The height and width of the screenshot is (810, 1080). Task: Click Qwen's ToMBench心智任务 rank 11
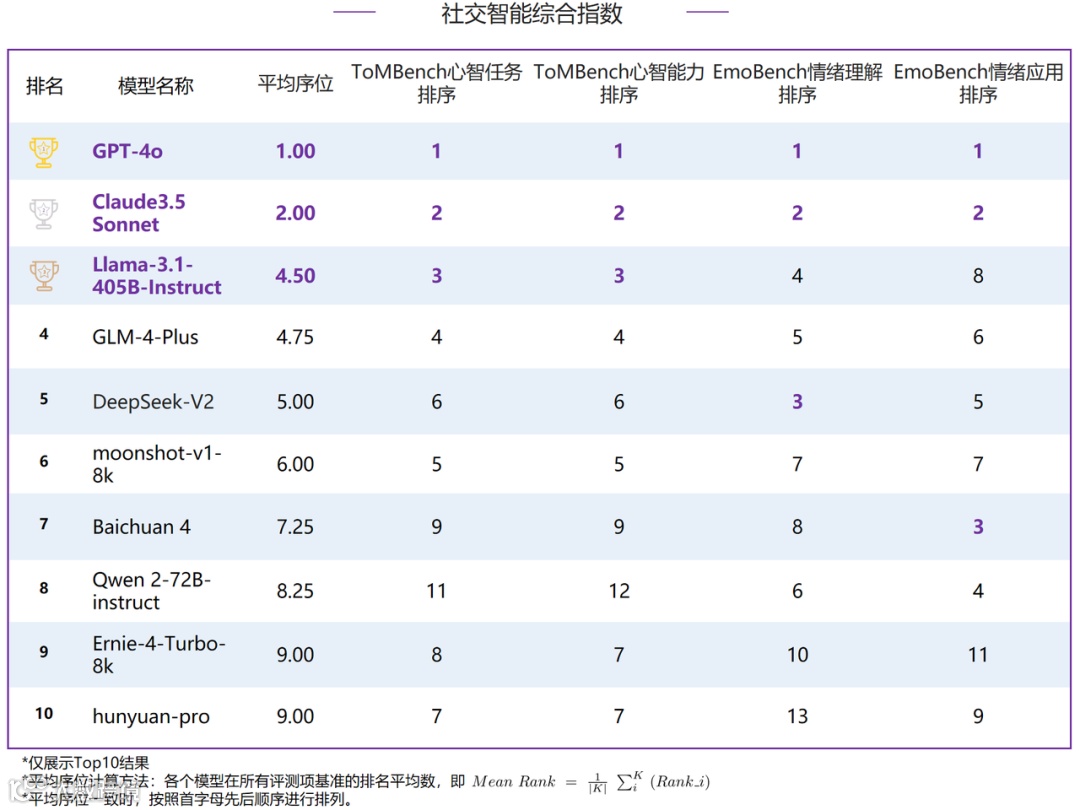[437, 591]
